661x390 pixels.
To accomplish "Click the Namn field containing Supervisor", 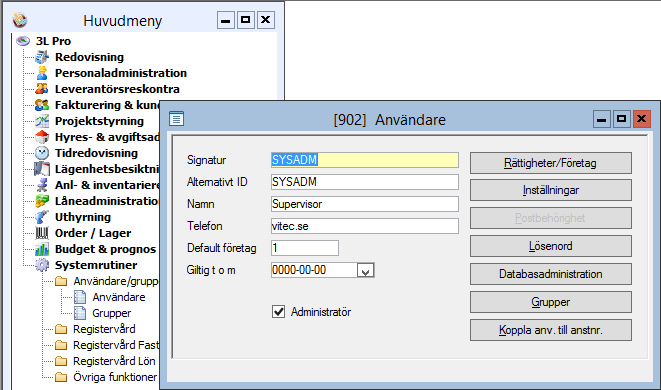I will (x=365, y=204).
